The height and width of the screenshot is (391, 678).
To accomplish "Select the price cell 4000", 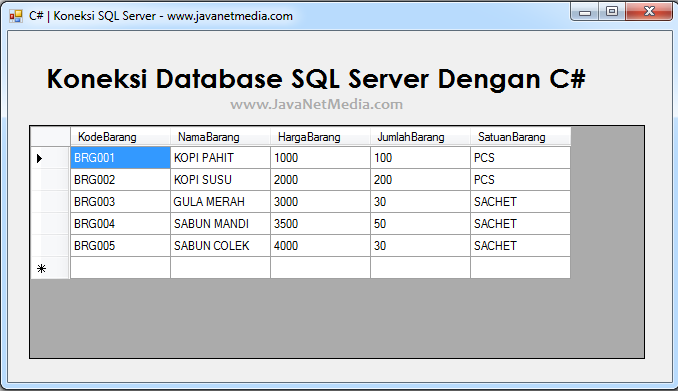I will tap(320, 246).
